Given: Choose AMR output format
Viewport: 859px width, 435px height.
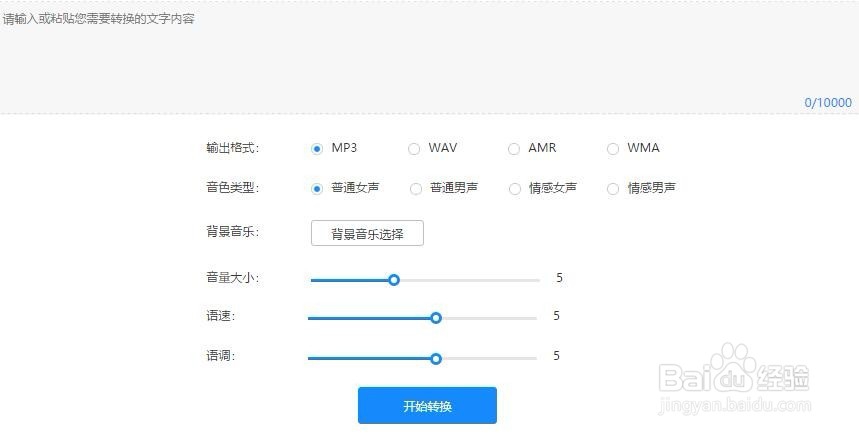Looking at the screenshot, I should click(514, 148).
